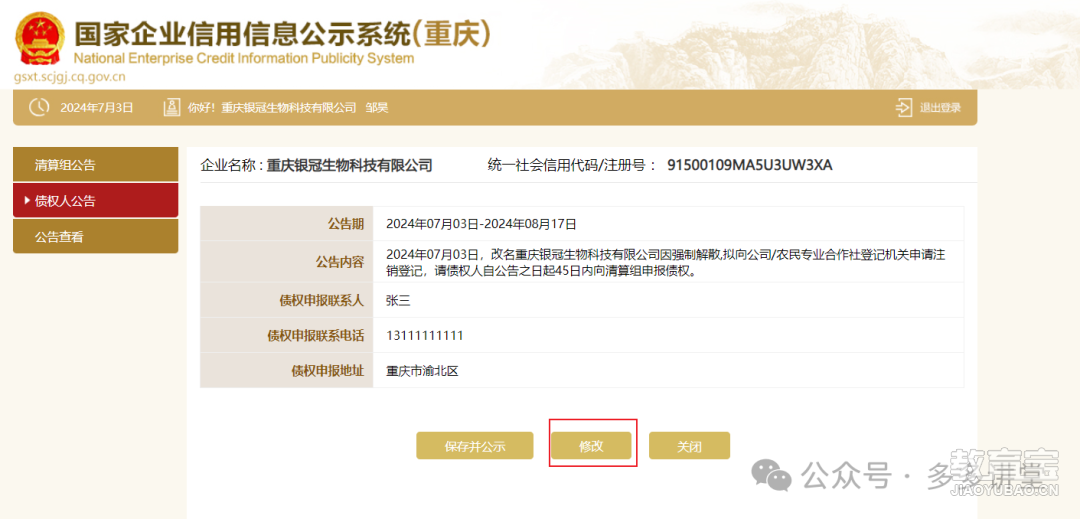Select the 债权人公告 menu item

click(96, 200)
